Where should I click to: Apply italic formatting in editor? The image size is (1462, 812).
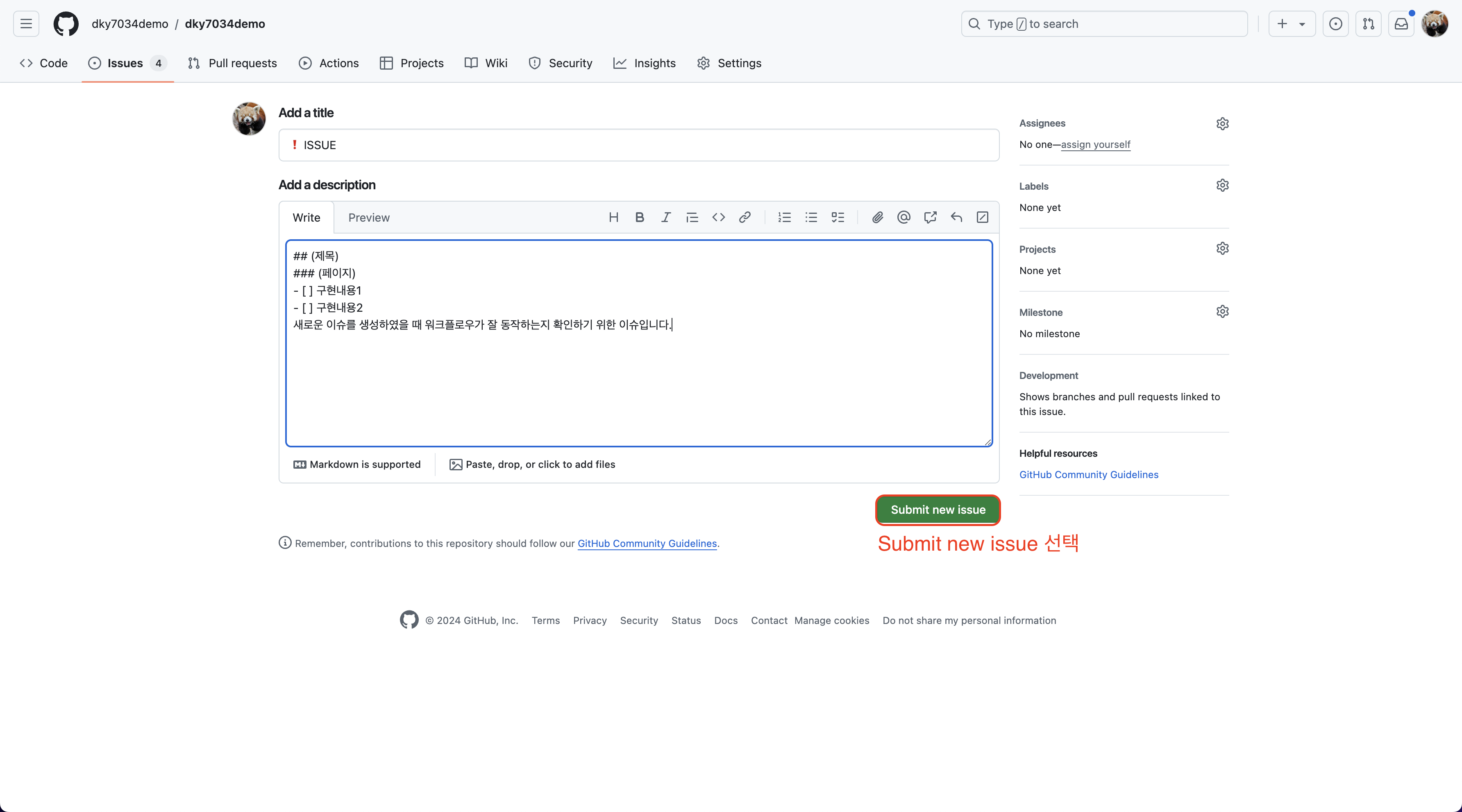coord(666,217)
